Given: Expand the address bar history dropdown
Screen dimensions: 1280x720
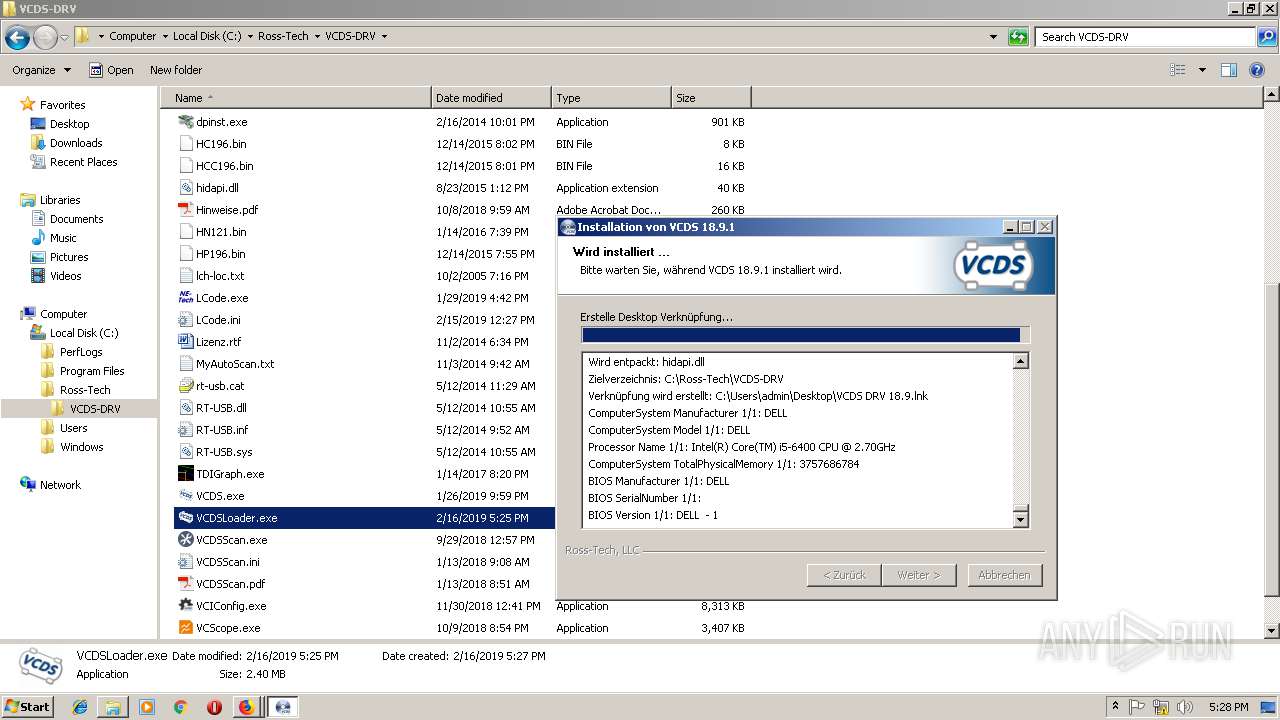Looking at the screenshot, I should click(x=993, y=37).
